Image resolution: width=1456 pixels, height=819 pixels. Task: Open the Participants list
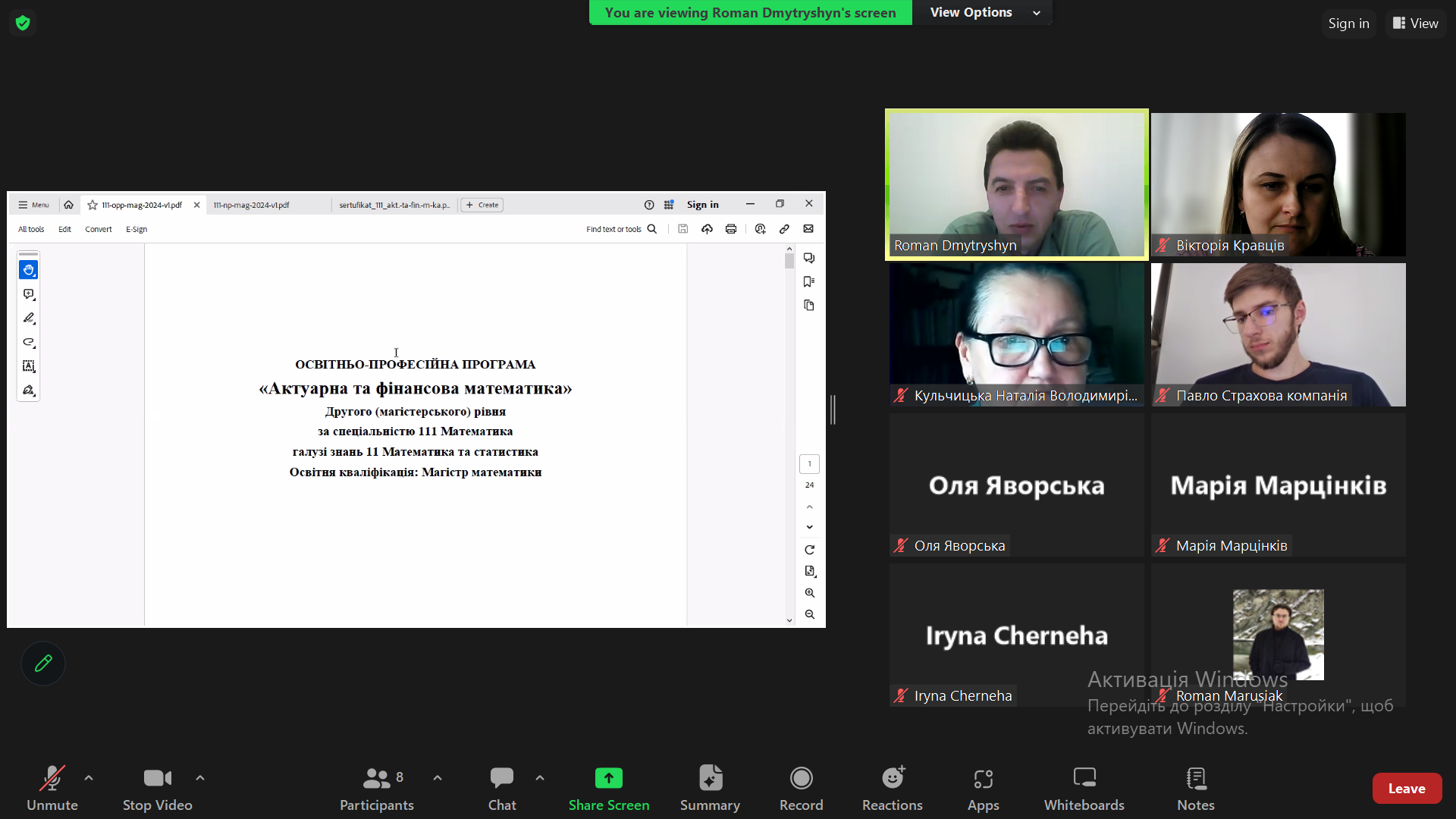coord(377,788)
